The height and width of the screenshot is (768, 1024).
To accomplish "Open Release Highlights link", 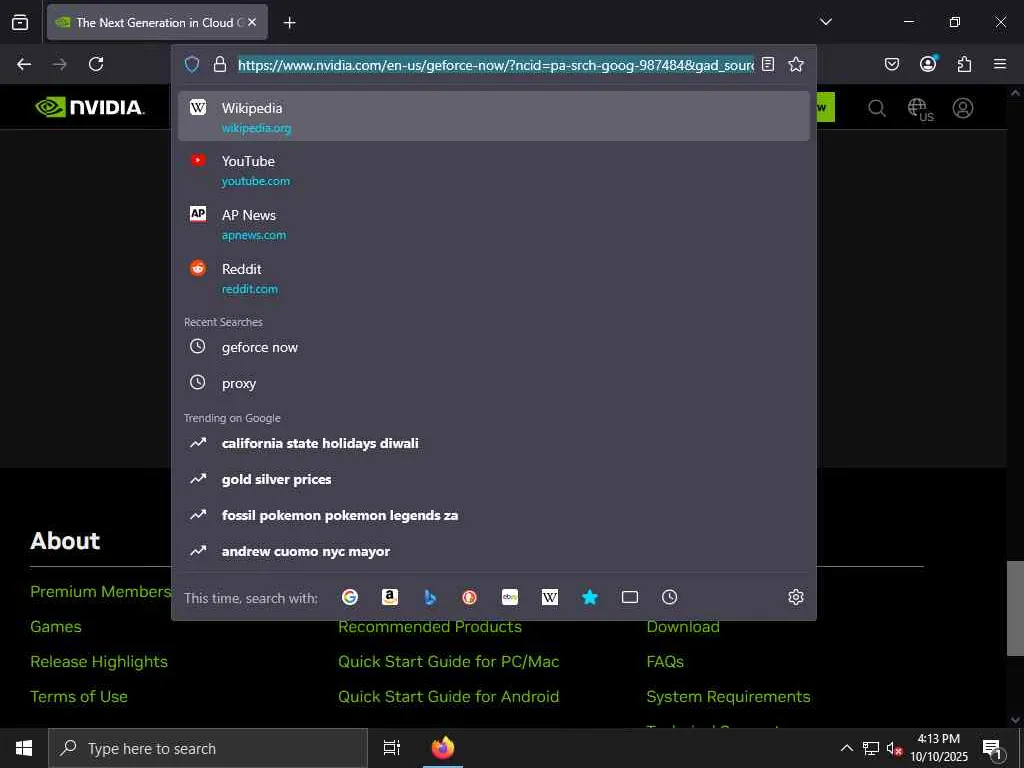I will (99, 662).
